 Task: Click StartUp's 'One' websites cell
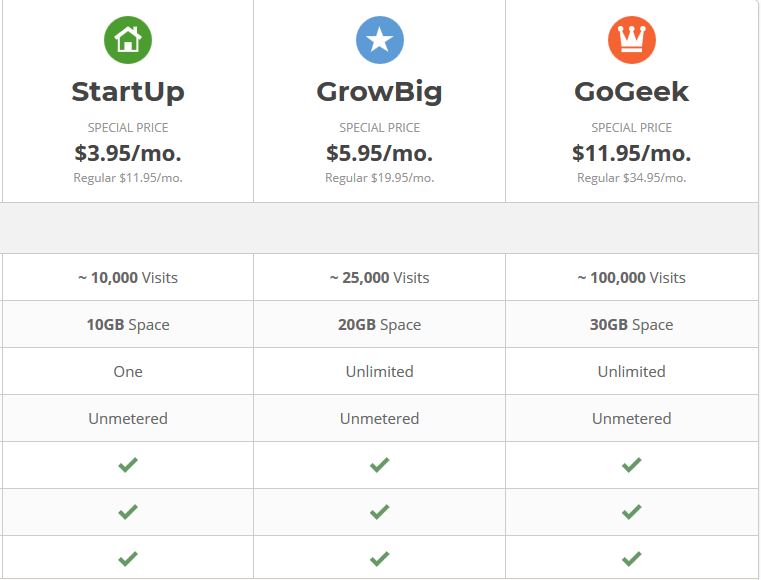point(128,372)
